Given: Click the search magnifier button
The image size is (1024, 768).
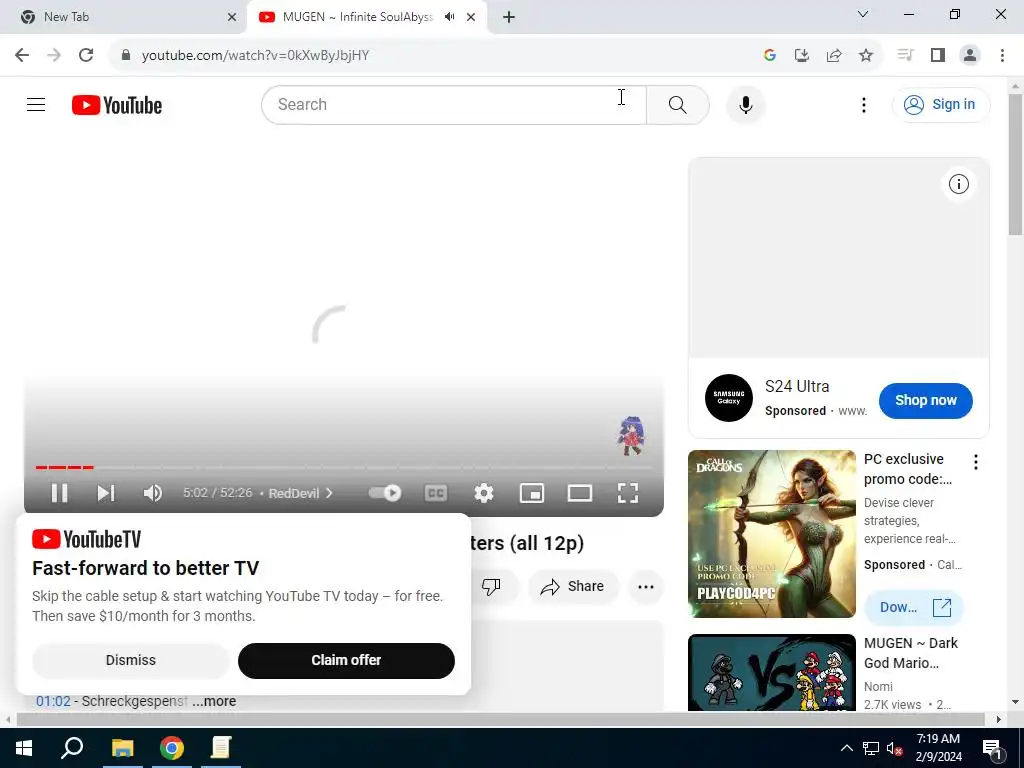Looking at the screenshot, I should coord(677,104).
